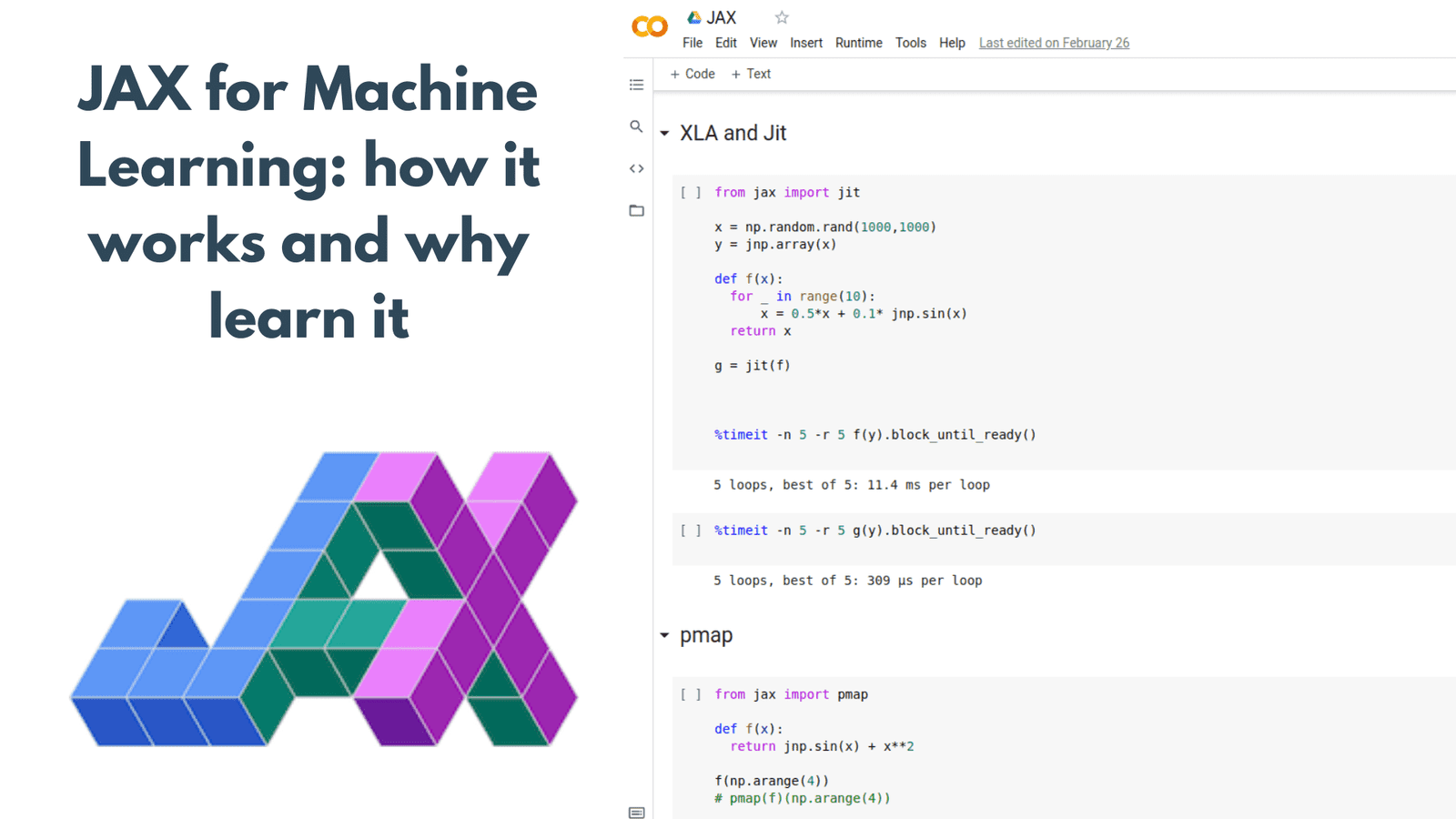Insert a text cell using '+ Text'
1456x819 pixels.
point(751,74)
